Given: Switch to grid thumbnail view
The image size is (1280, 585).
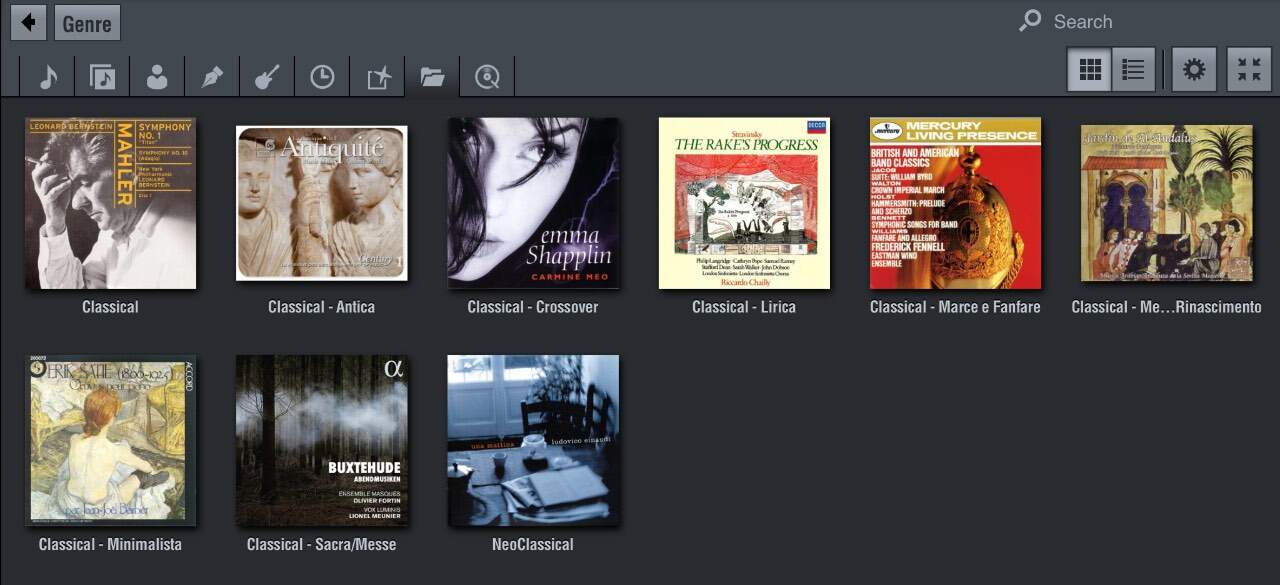Looking at the screenshot, I should (1089, 70).
